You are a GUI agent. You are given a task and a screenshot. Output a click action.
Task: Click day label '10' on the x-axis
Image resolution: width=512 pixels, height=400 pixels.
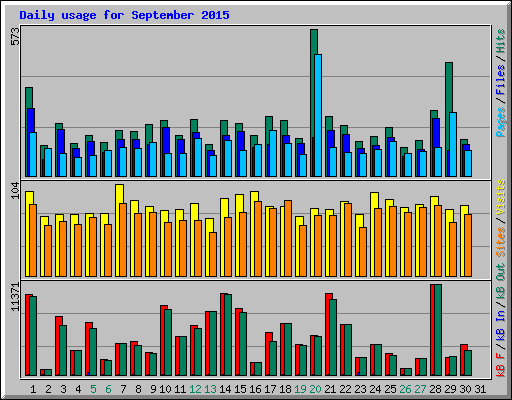tap(165, 389)
